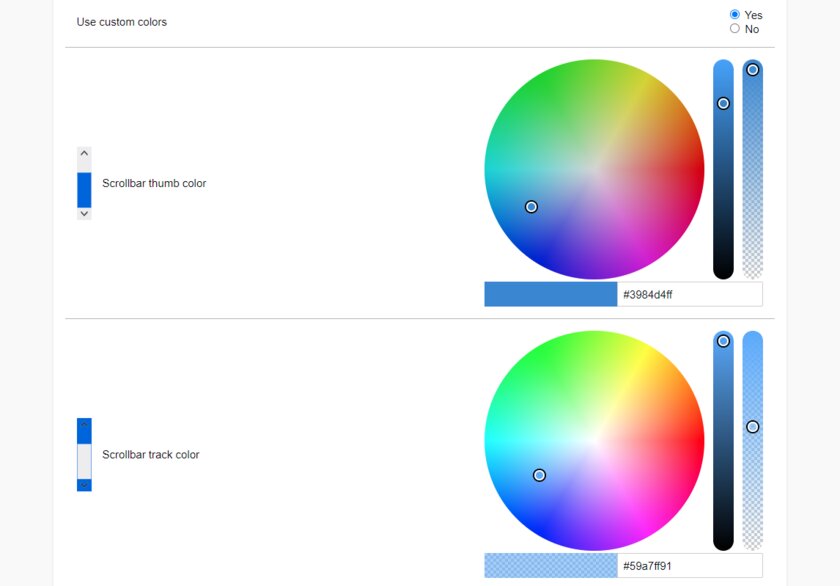
Task: Click the track color brightness slider handle
Action: (x=723, y=341)
